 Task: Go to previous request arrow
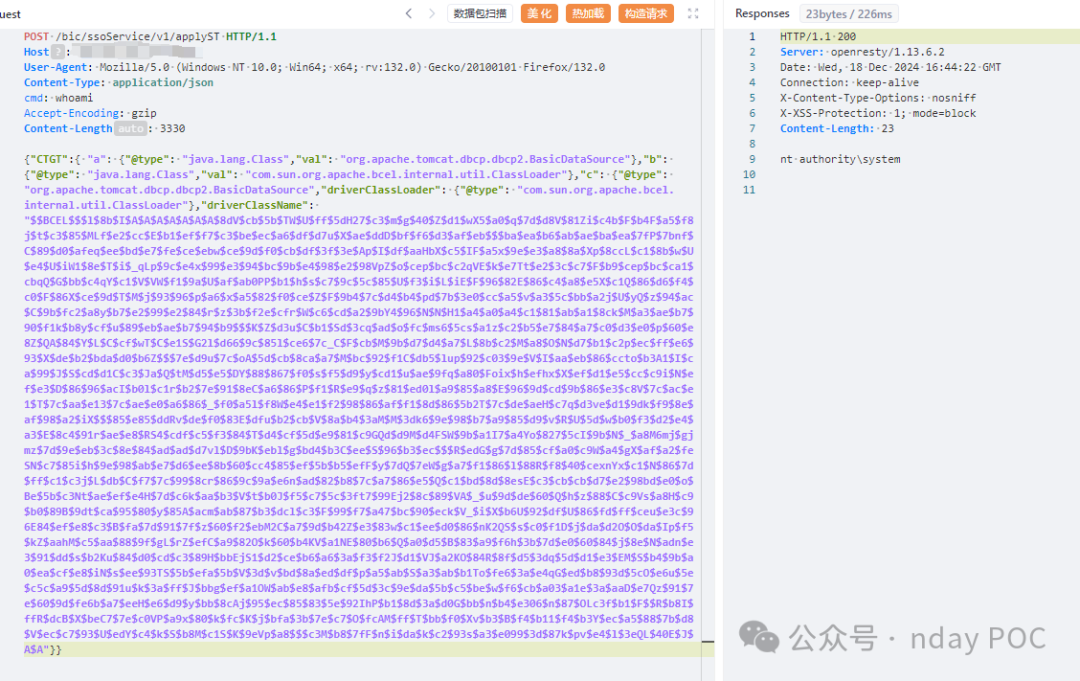pos(408,13)
